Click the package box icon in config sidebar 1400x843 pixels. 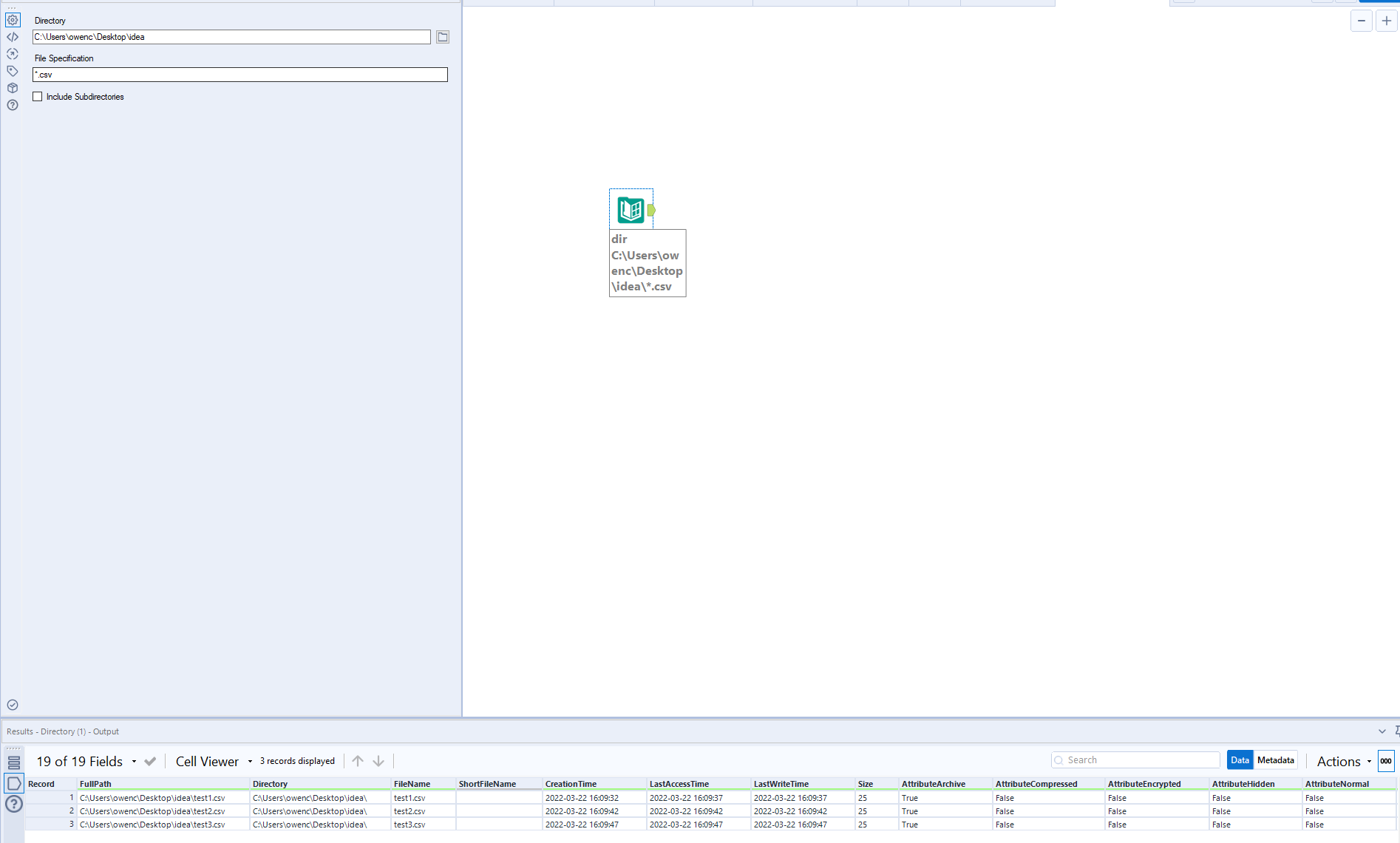click(x=12, y=87)
